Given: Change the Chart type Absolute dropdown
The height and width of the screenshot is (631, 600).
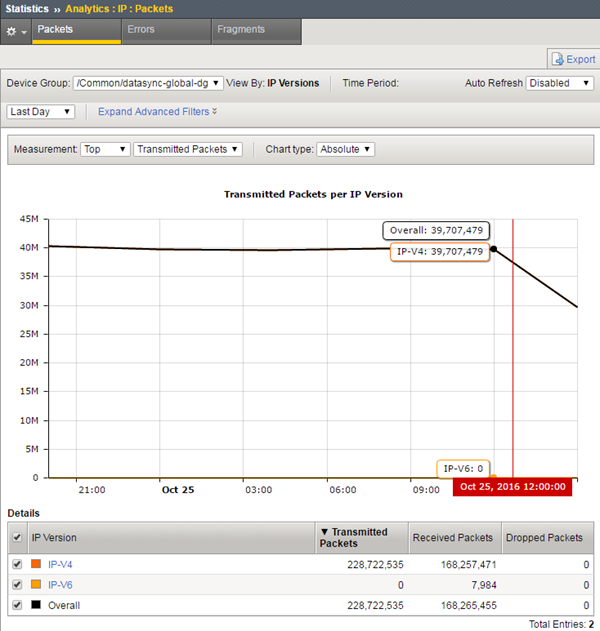Looking at the screenshot, I should click(345, 149).
